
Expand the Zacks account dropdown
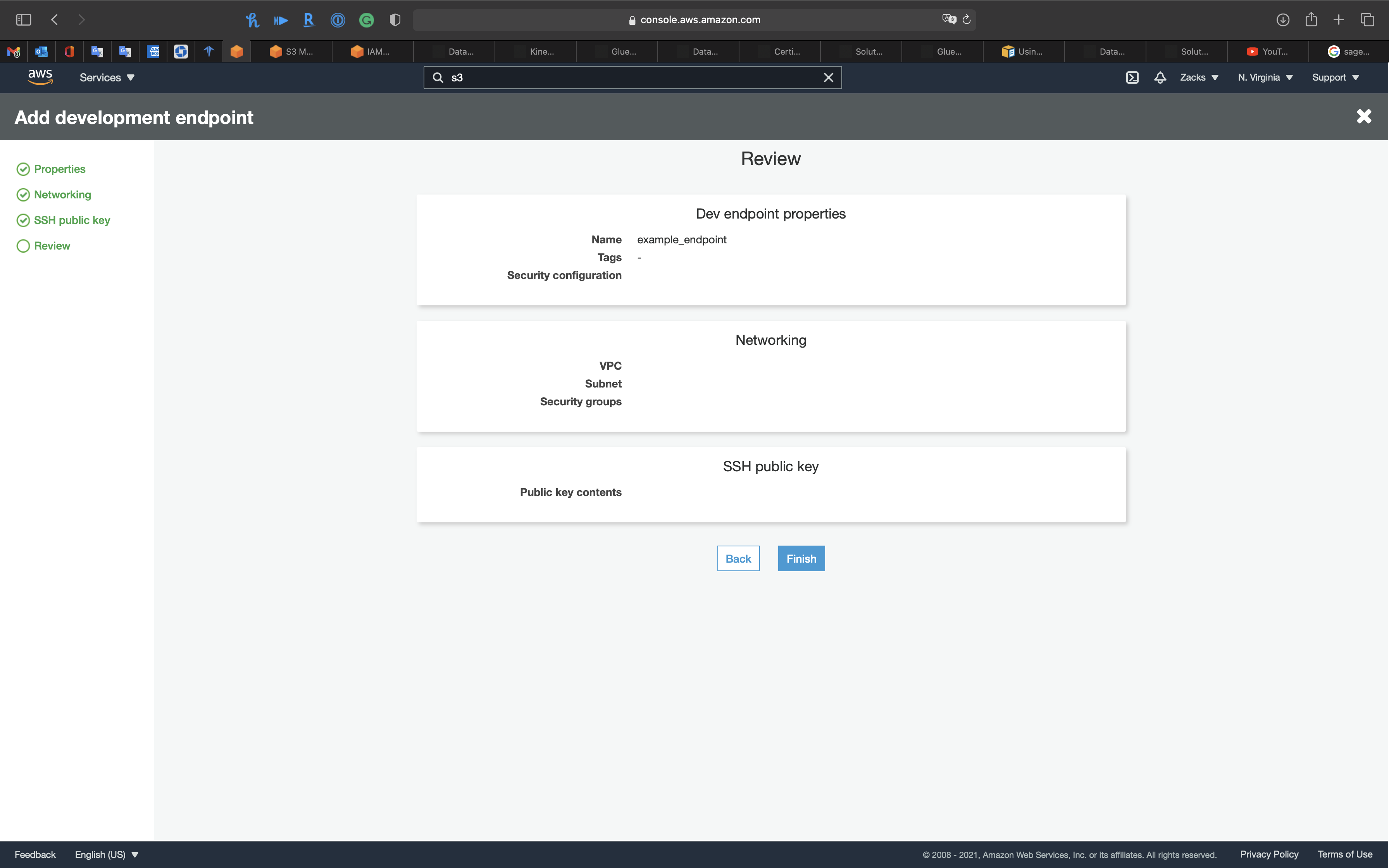(x=1199, y=77)
